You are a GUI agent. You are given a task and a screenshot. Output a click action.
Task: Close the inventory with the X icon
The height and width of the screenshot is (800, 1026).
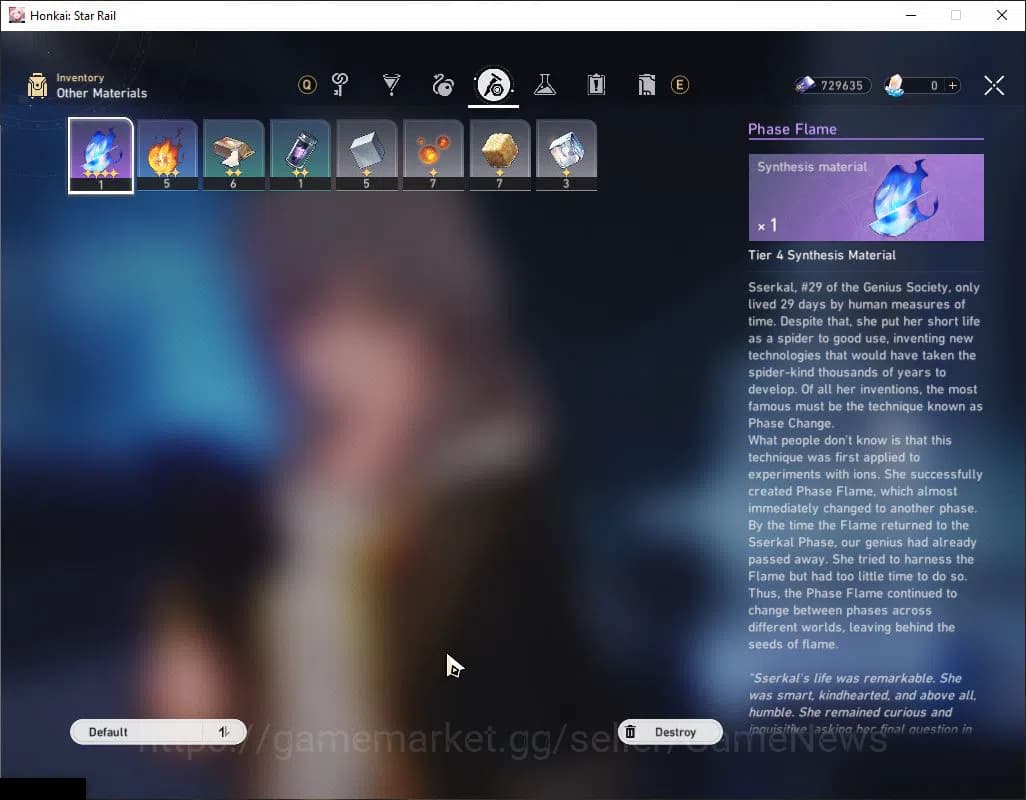pos(993,85)
